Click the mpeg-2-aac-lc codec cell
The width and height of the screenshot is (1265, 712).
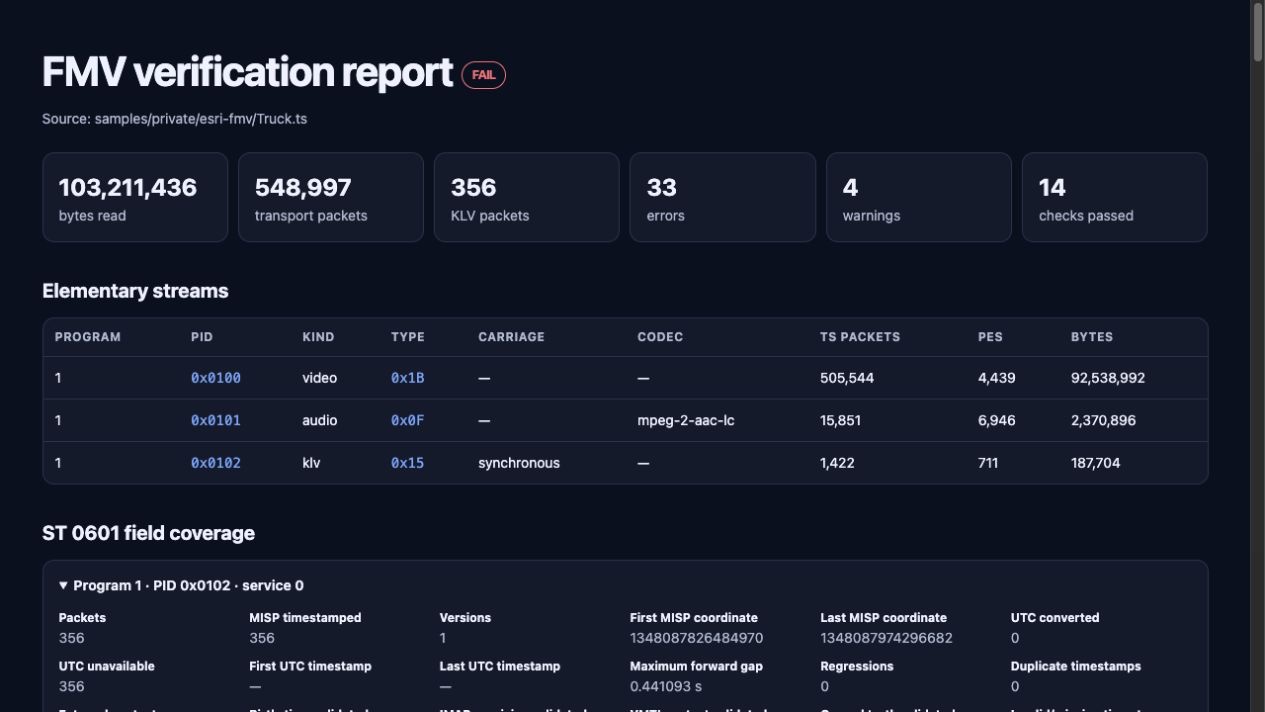[686, 420]
